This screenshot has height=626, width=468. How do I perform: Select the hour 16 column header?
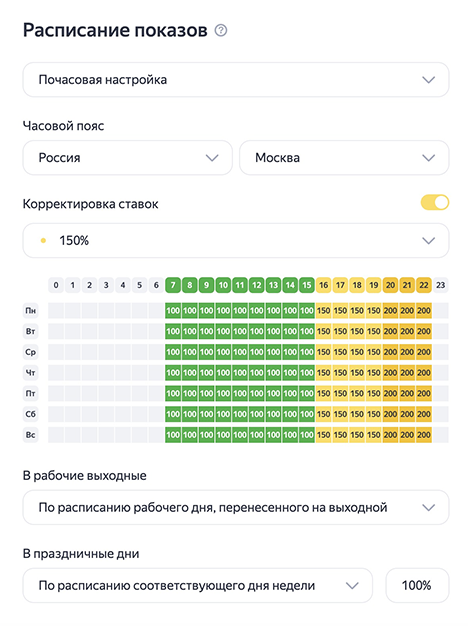(323, 285)
